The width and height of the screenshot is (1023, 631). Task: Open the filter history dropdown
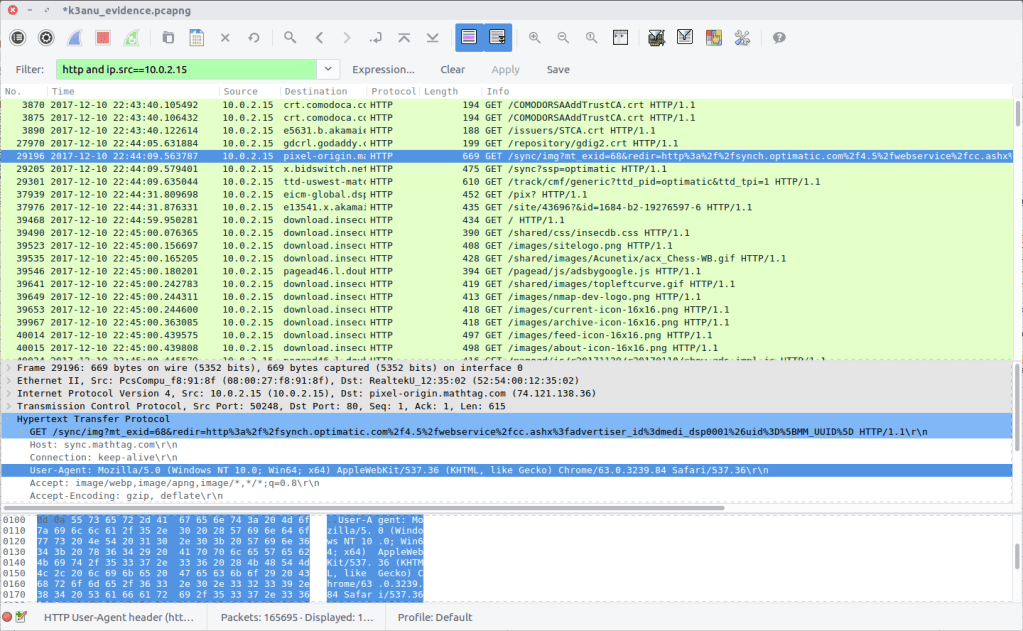329,69
